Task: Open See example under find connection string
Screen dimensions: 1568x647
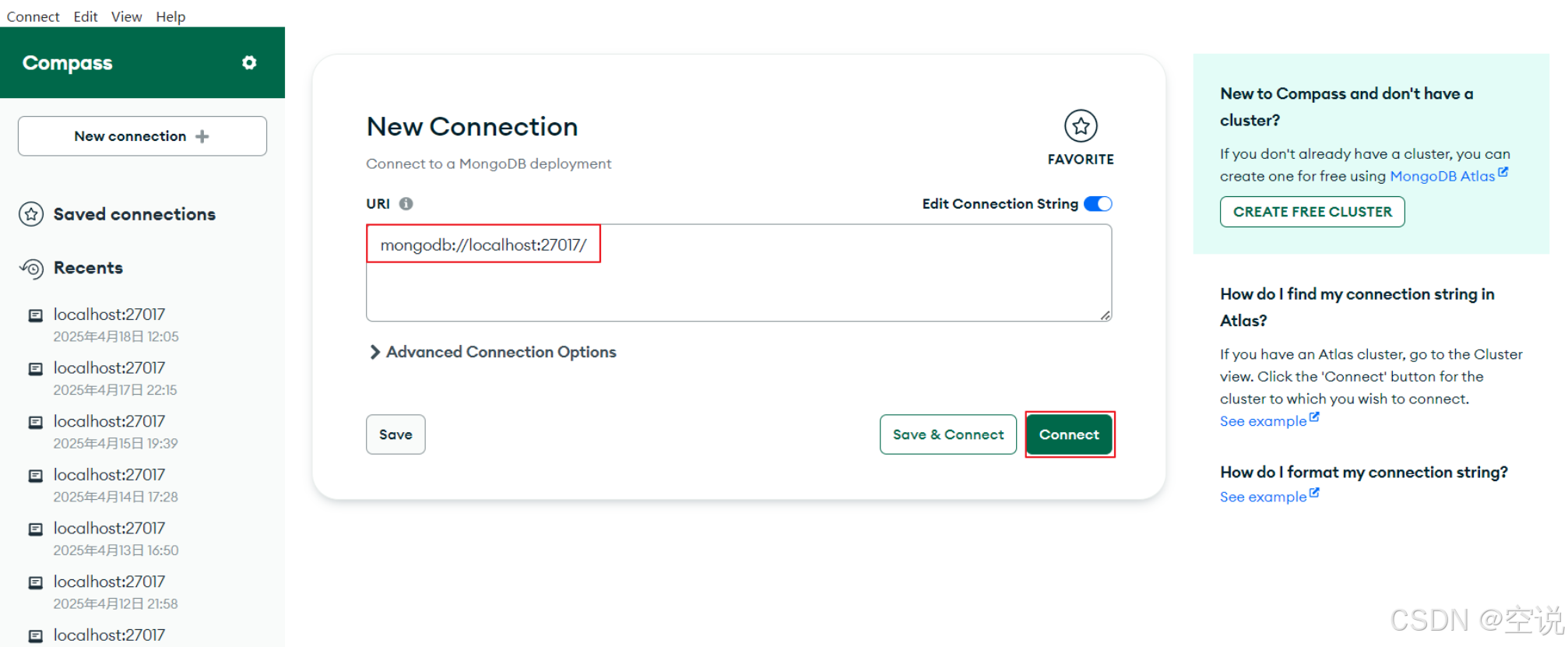Action: 1263,421
